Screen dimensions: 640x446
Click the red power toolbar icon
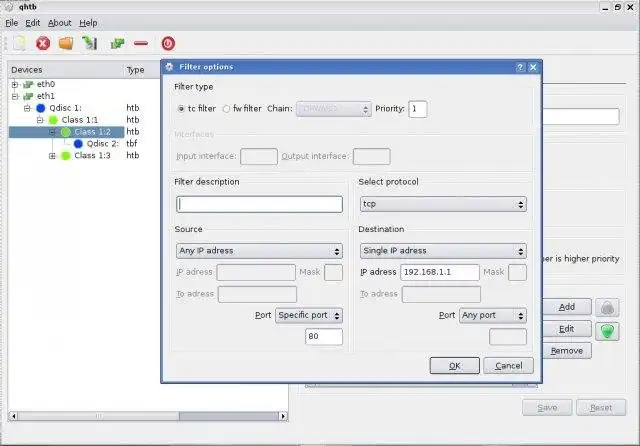(168, 43)
